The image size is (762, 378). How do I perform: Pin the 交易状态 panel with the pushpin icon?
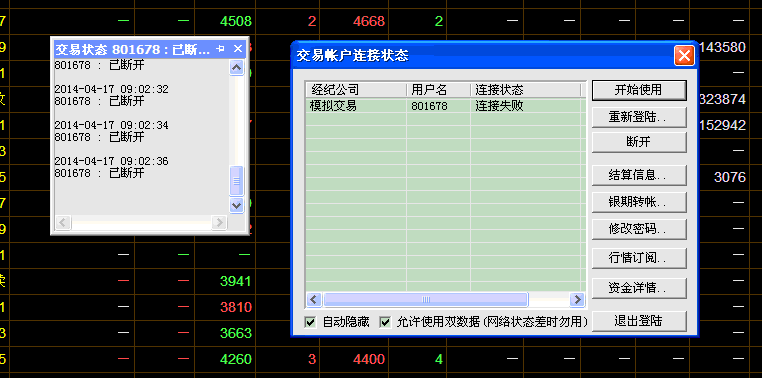[221, 49]
